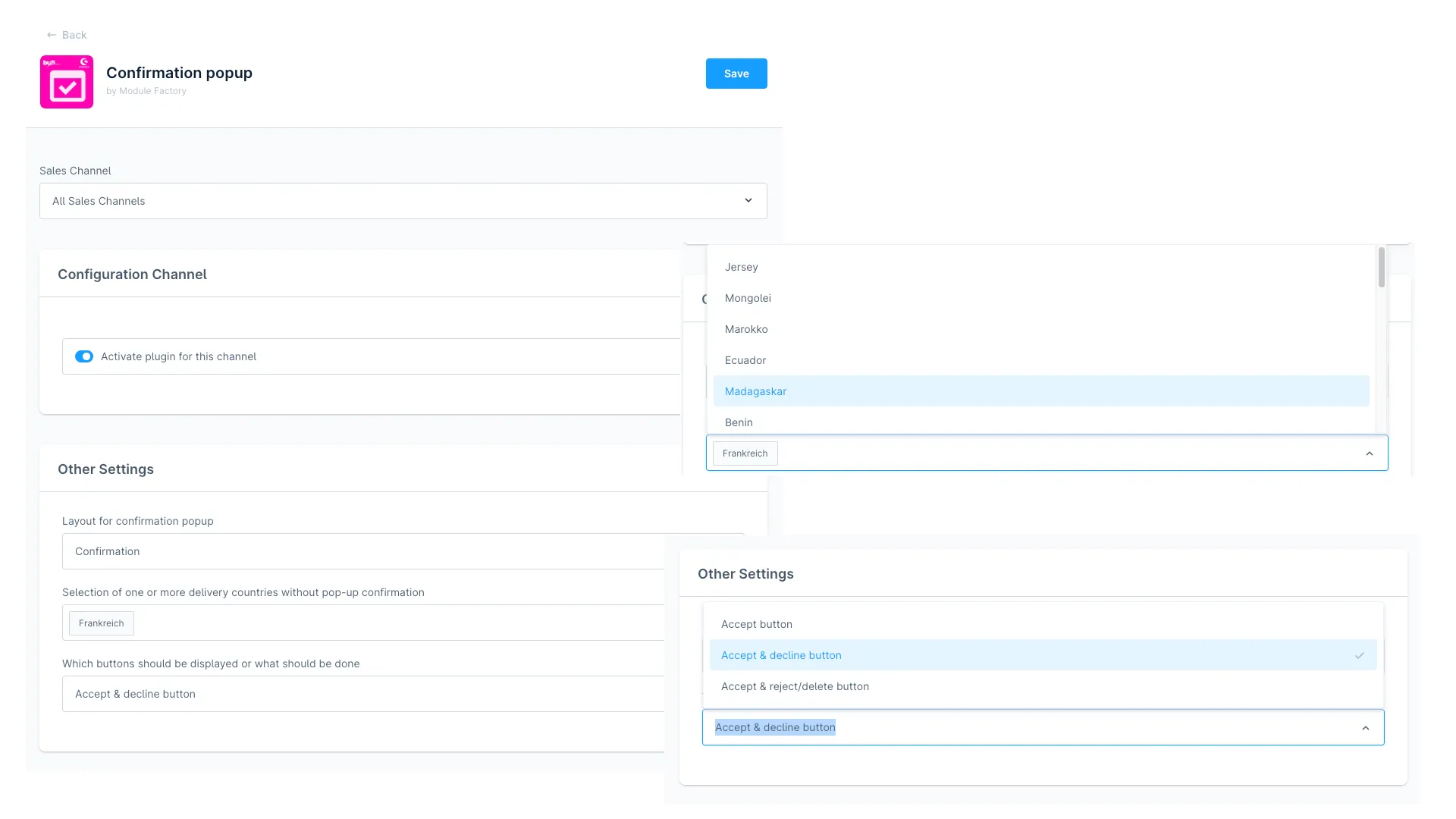Open the Accept & decline button dropdown on the left

pyautogui.click(x=364, y=694)
